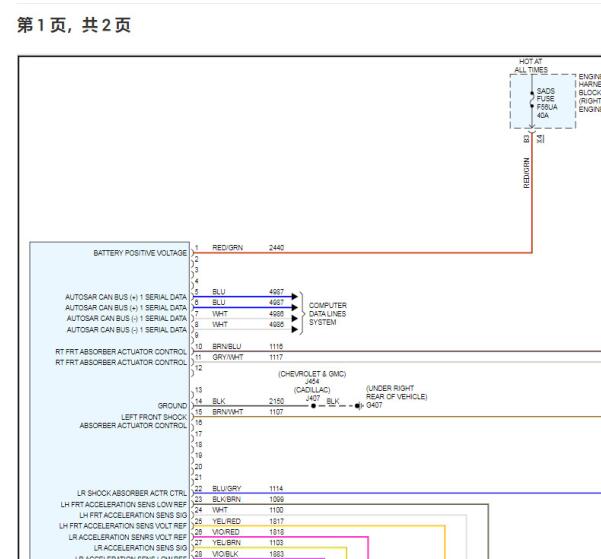601x559 pixels.
Task: Select the BLK wire label at pin 14
Action: pos(219,401)
